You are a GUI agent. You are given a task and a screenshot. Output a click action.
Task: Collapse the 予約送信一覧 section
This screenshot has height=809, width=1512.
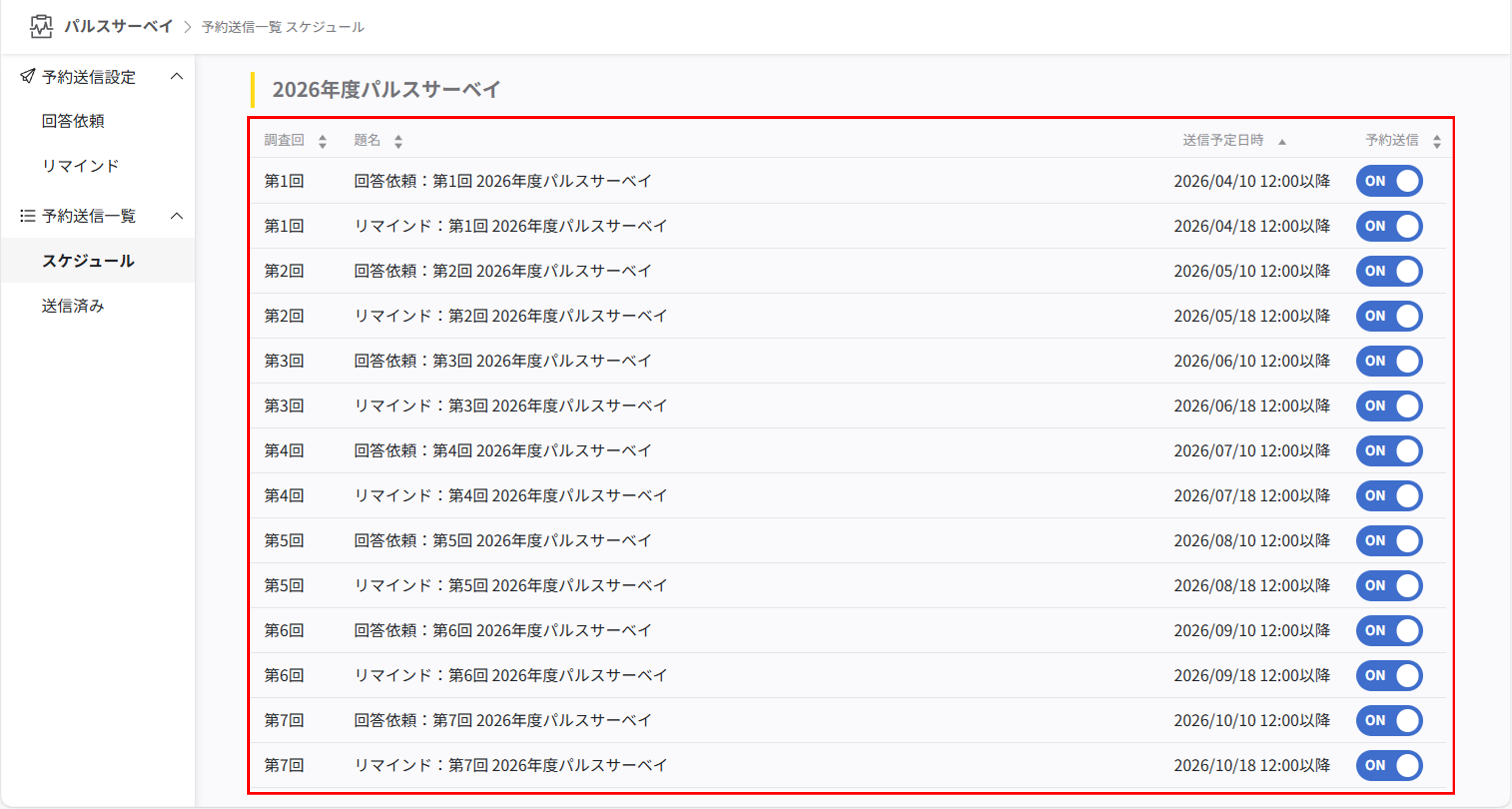click(177, 216)
